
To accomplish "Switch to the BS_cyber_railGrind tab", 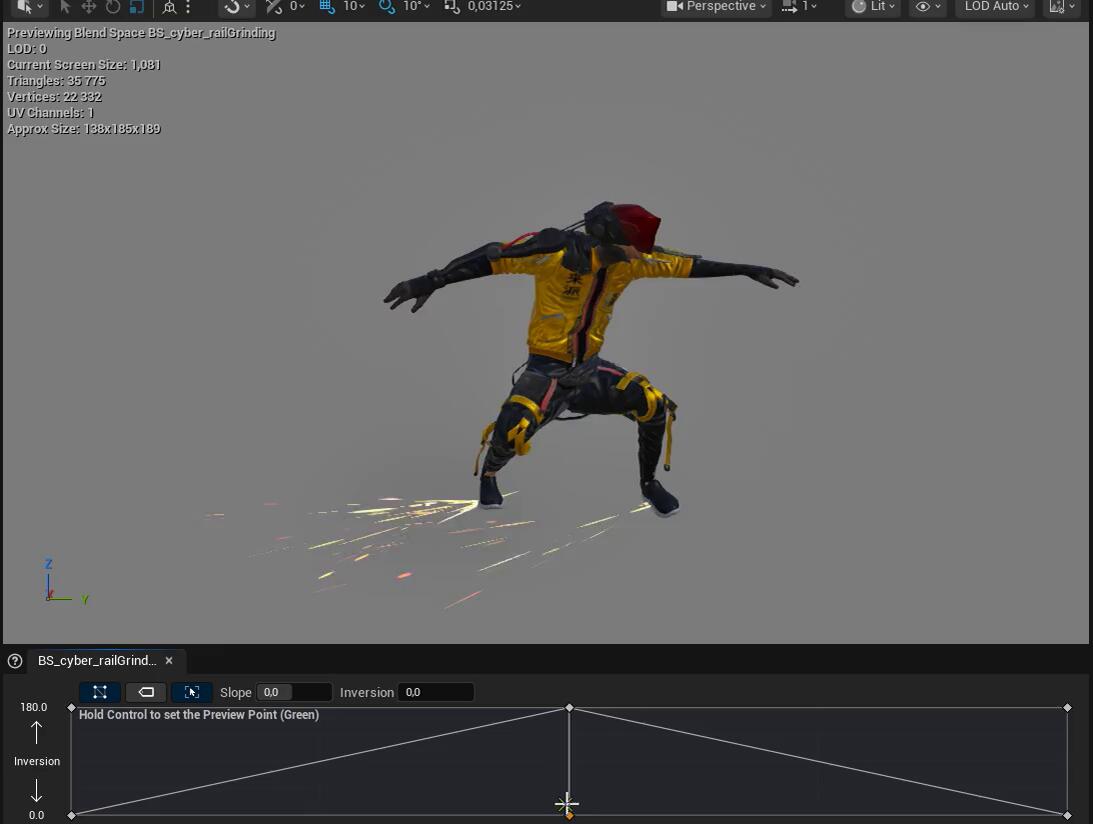I will [x=97, y=661].
